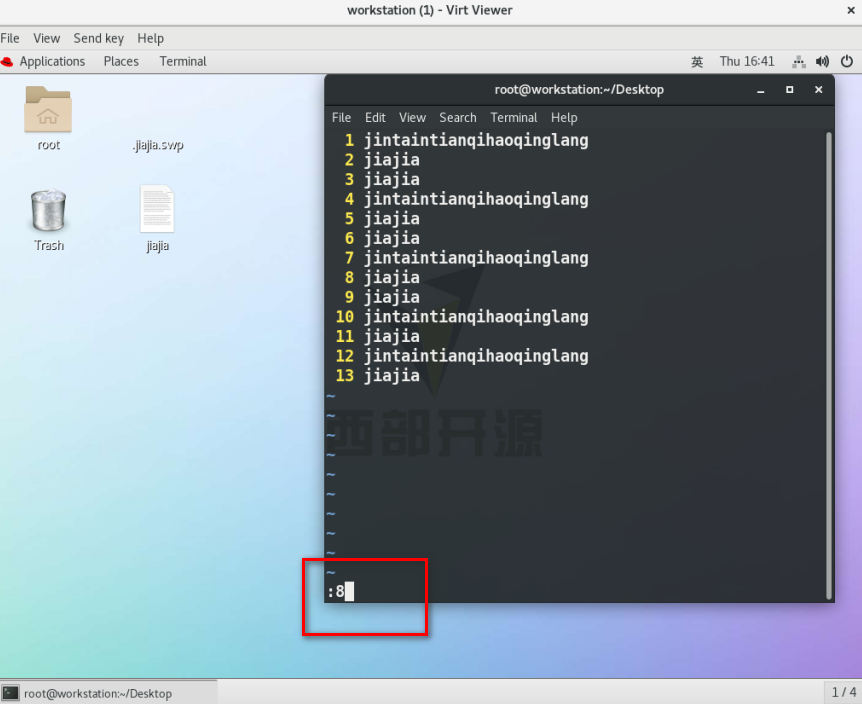This screenshot has width=862, height=704.
Task: Open the terminal window File menu
Action: (341, 118)
